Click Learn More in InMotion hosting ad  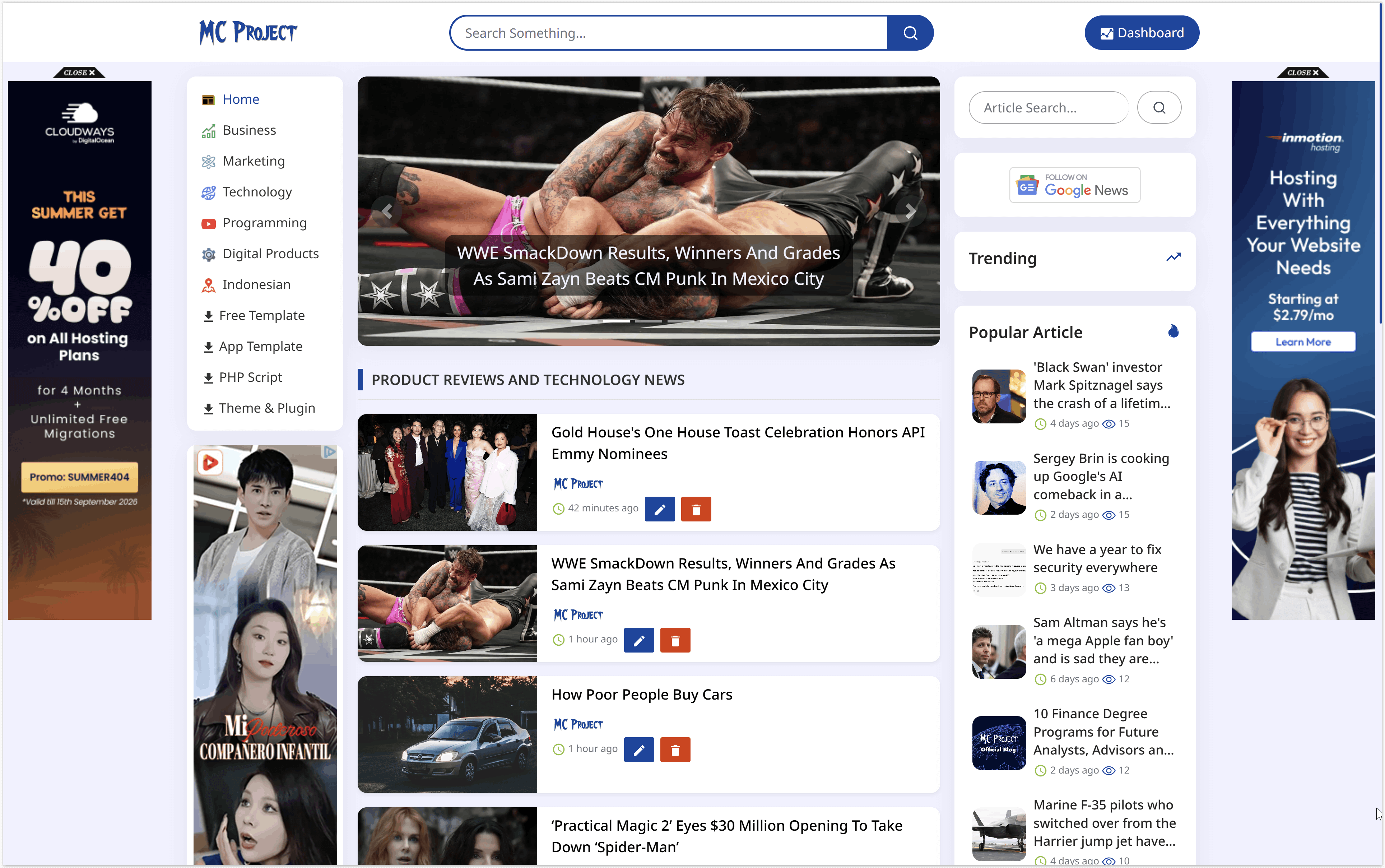point(1303,342)
